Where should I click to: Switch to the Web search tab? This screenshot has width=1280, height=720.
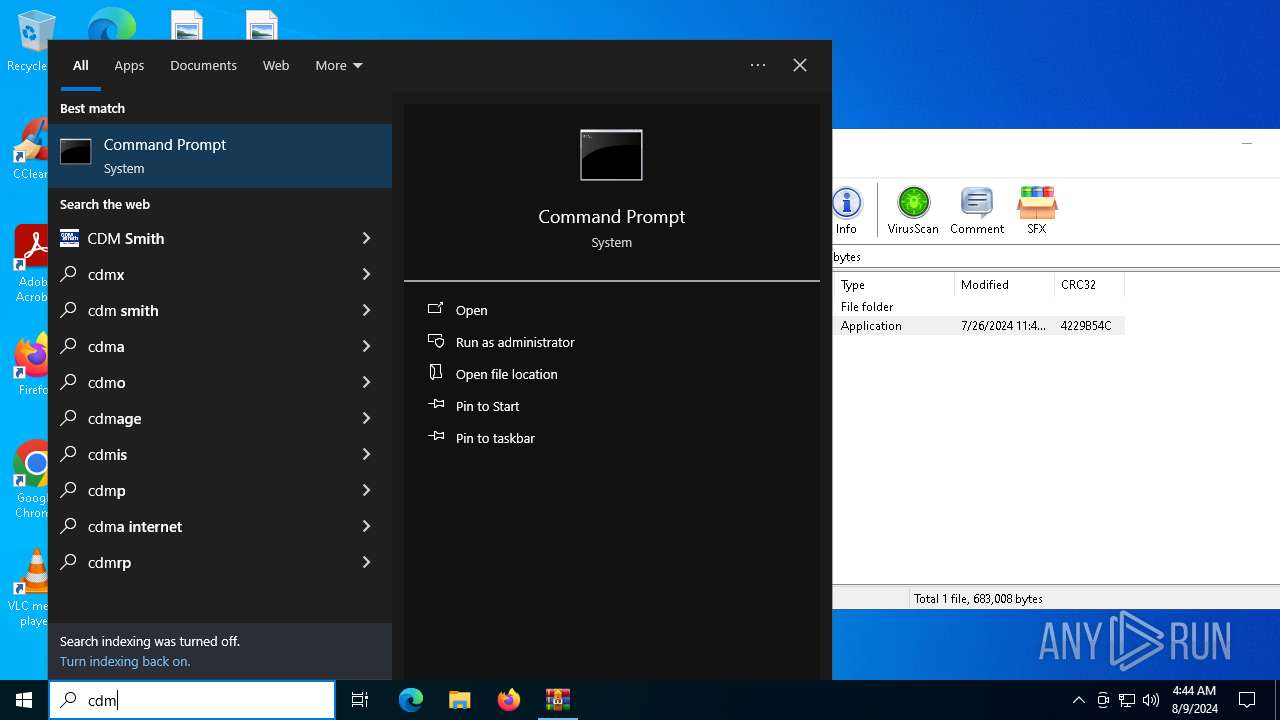(x=276, y=65)
